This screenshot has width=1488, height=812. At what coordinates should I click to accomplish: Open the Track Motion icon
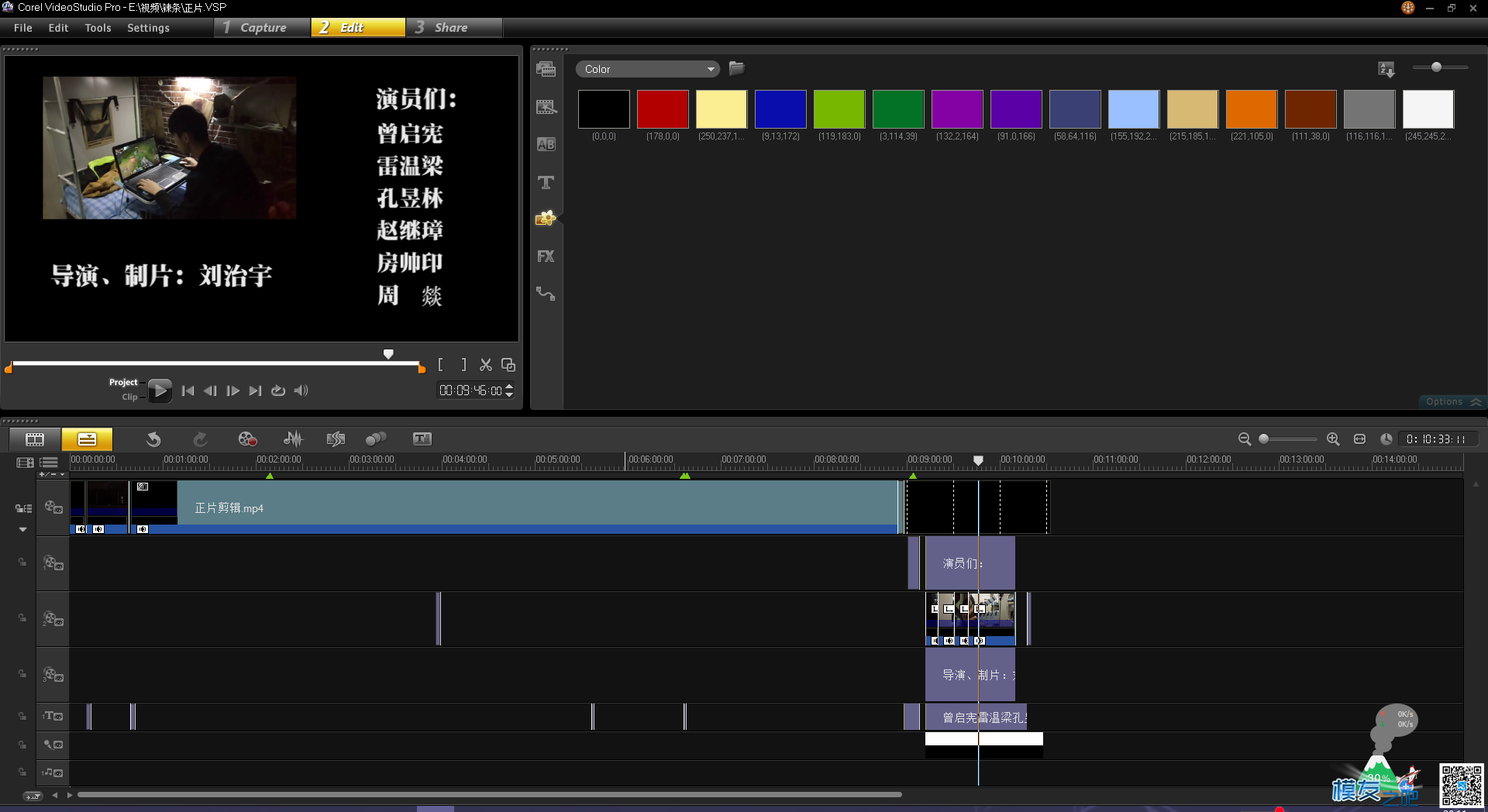click(376, 439)
